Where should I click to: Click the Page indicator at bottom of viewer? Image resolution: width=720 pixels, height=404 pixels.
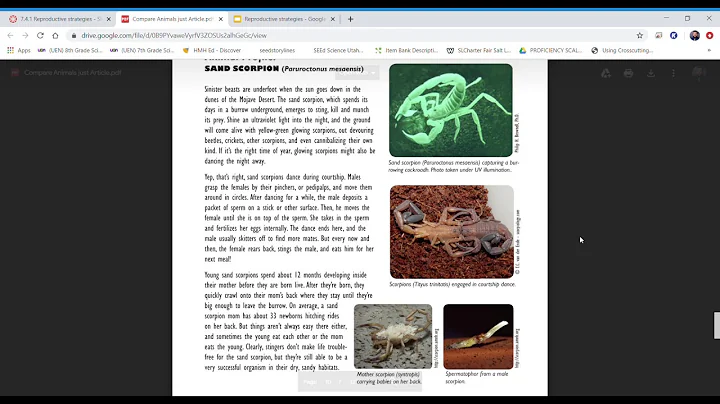[360, 382]
